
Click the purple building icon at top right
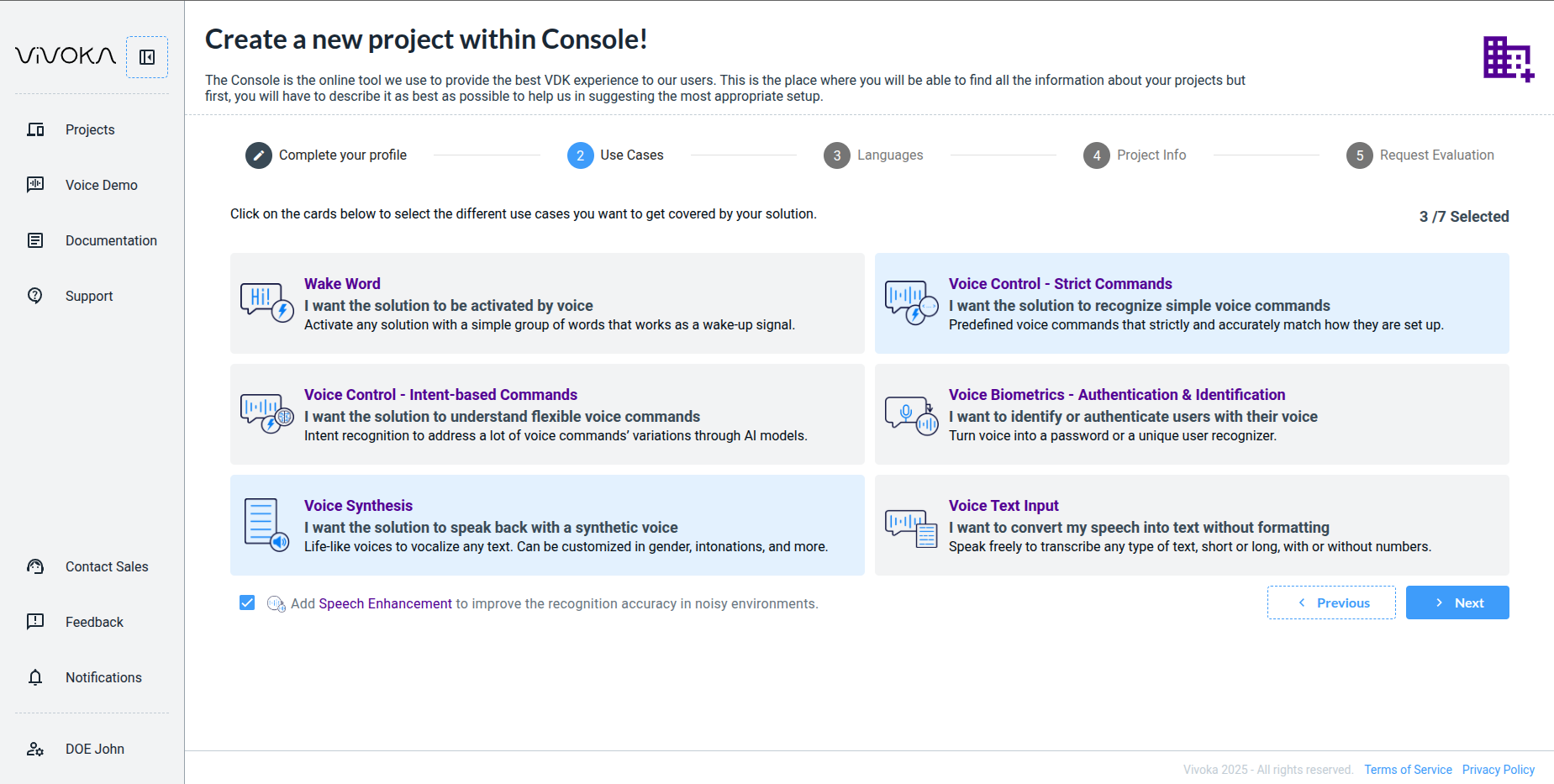pos(1508,59)
